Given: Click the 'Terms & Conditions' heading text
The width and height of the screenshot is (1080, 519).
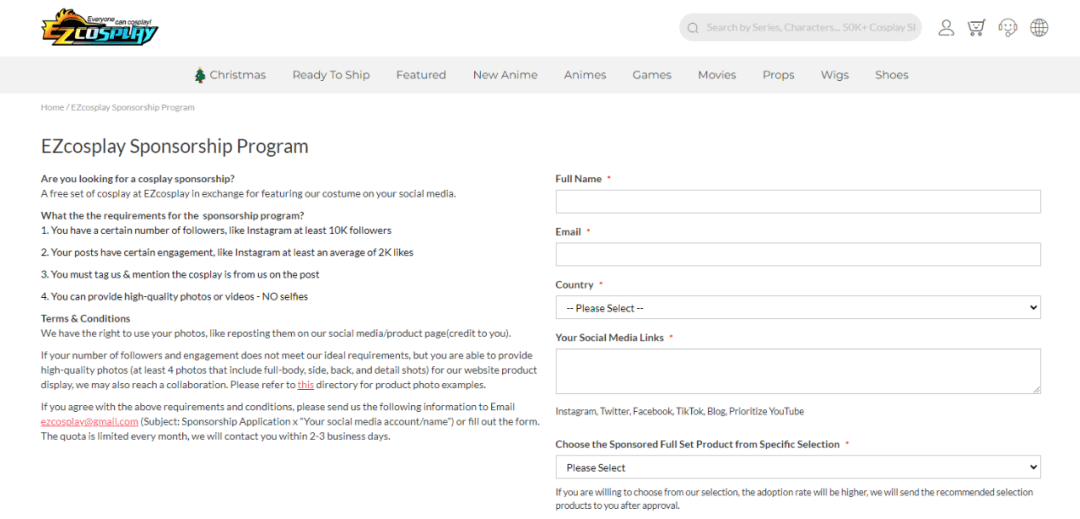Looking at the screenshot, I should (x=85, y=319).
